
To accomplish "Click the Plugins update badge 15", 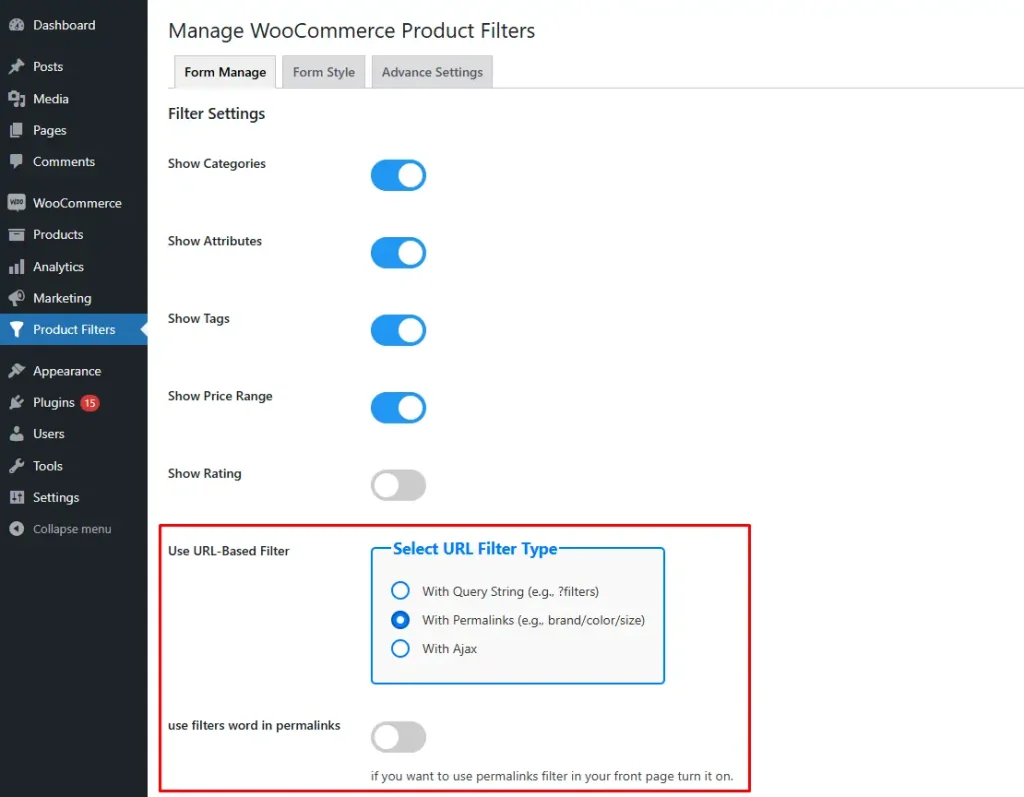I will click(89, 403).
